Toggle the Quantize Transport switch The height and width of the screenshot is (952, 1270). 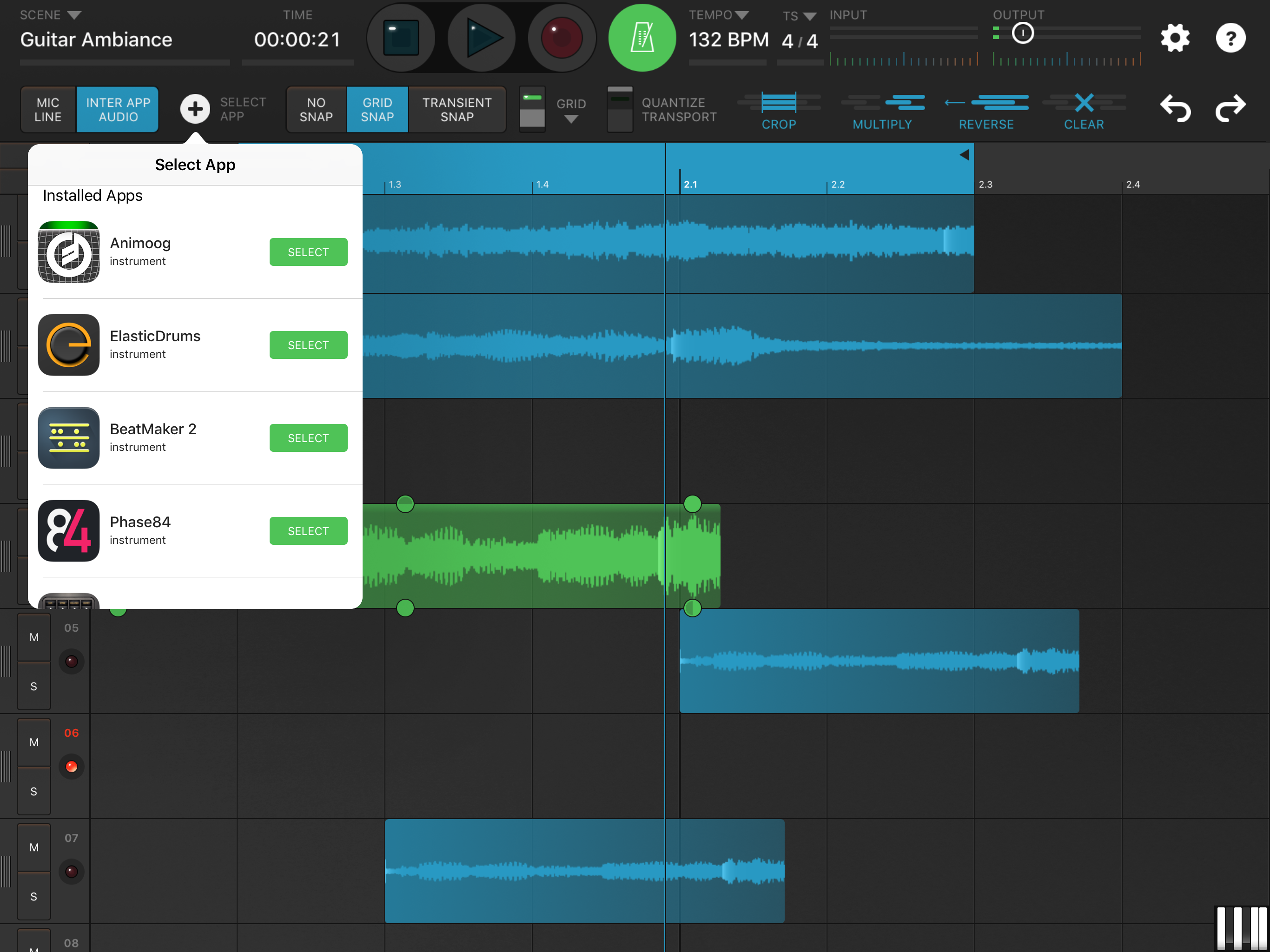coord(620,109)
